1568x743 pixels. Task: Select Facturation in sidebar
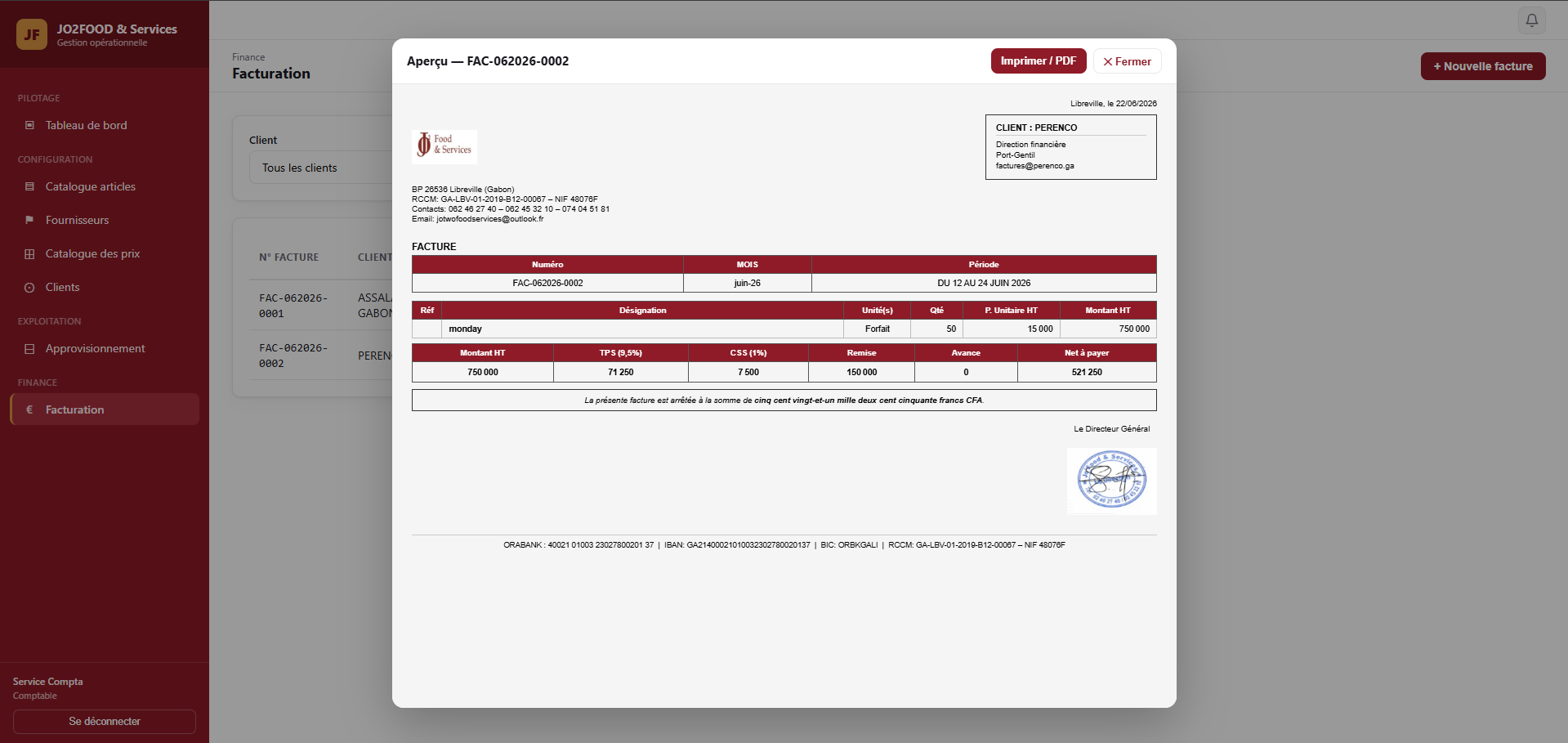point(105,410)
